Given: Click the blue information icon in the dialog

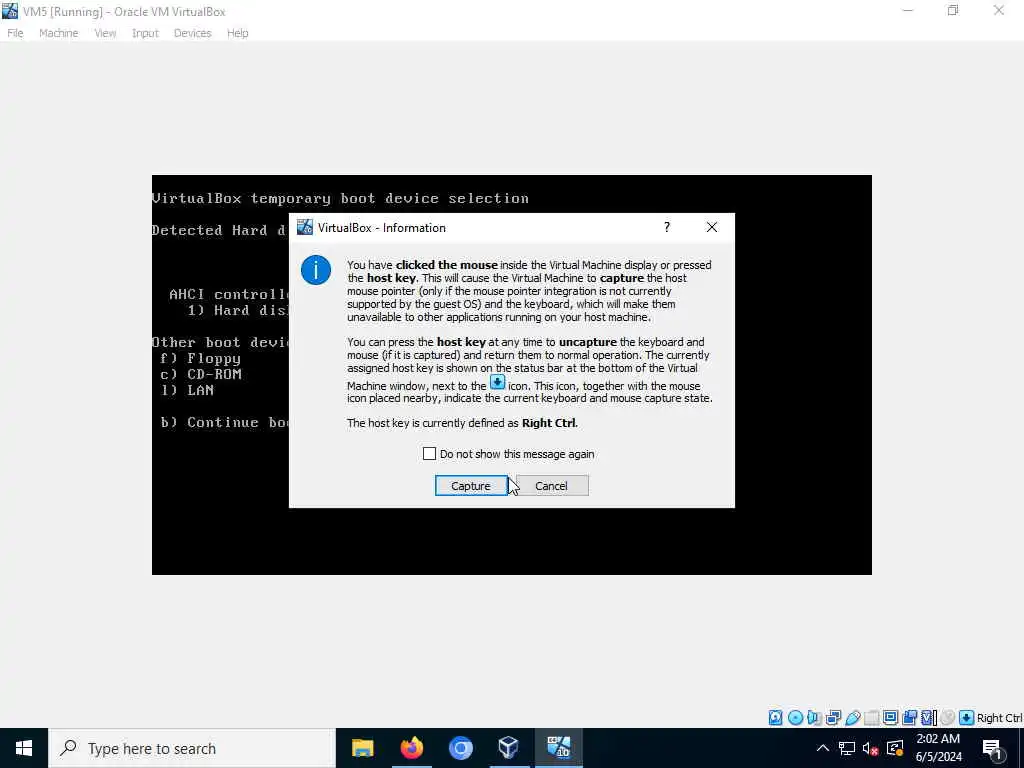Looking at the screenshot, I should point(315,270).
